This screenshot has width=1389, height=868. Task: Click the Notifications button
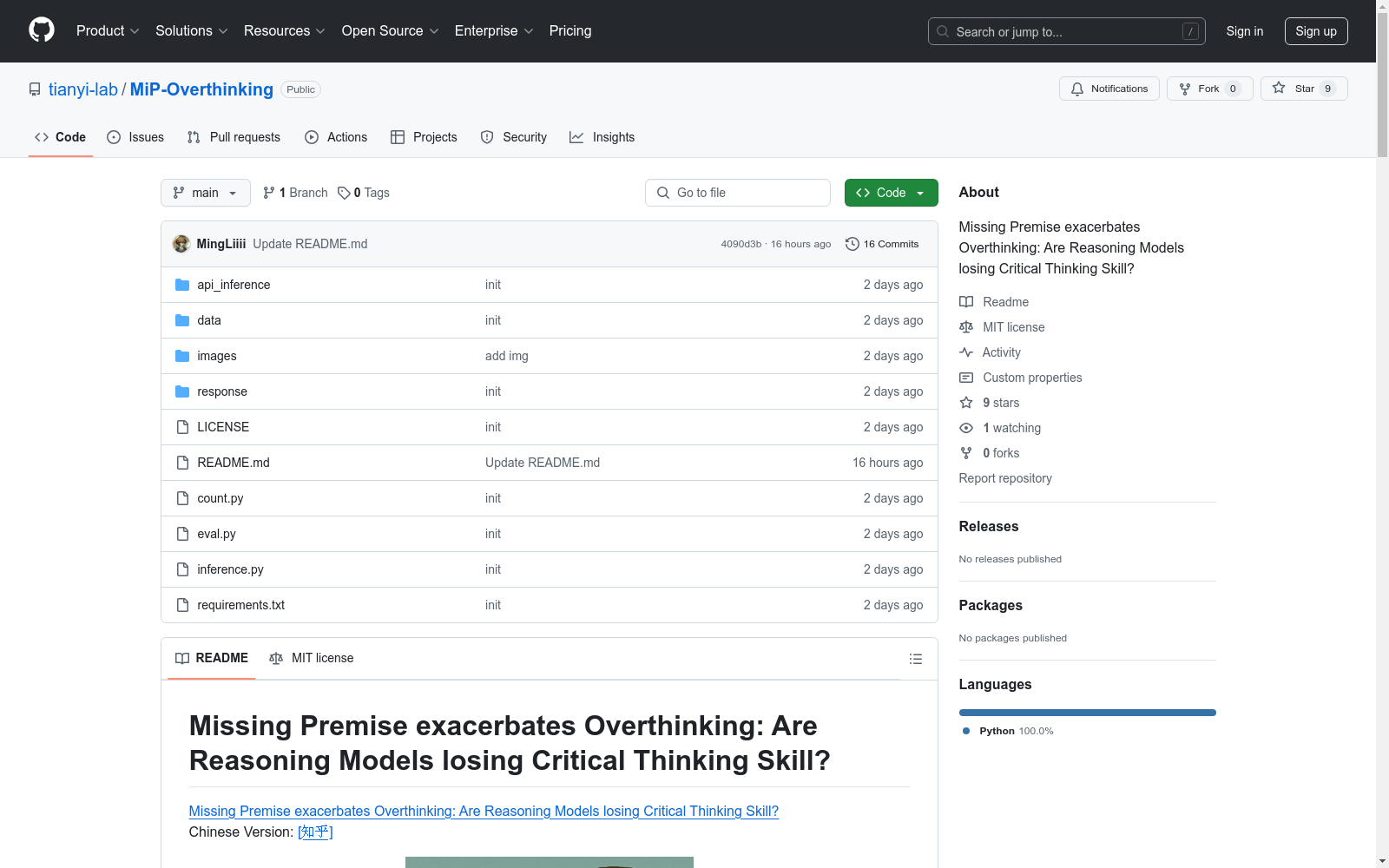(x=1109, y=89)
